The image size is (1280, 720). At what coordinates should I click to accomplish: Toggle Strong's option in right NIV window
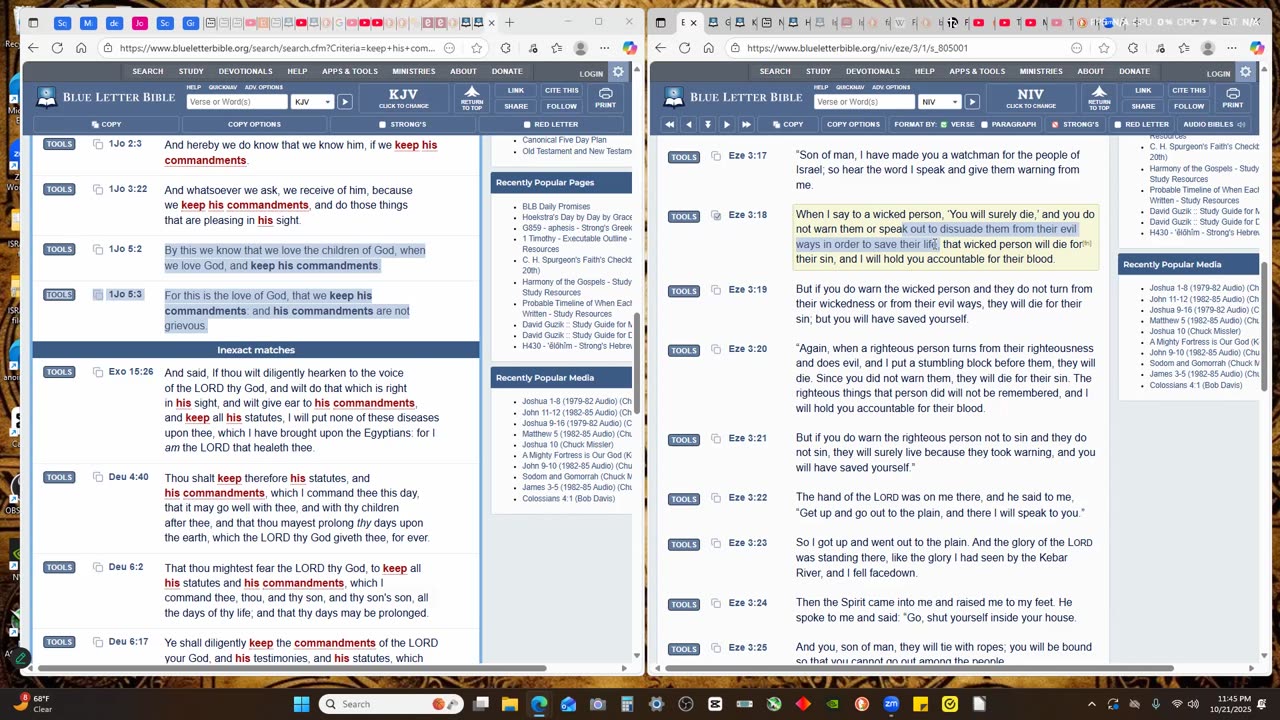pyautogui.click(x=1075, y=124)
